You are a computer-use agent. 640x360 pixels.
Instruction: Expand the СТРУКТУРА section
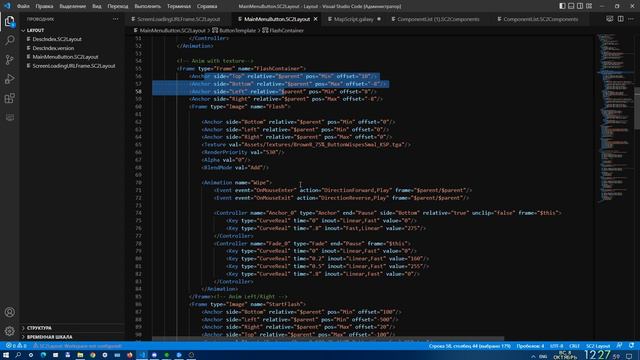39,328
